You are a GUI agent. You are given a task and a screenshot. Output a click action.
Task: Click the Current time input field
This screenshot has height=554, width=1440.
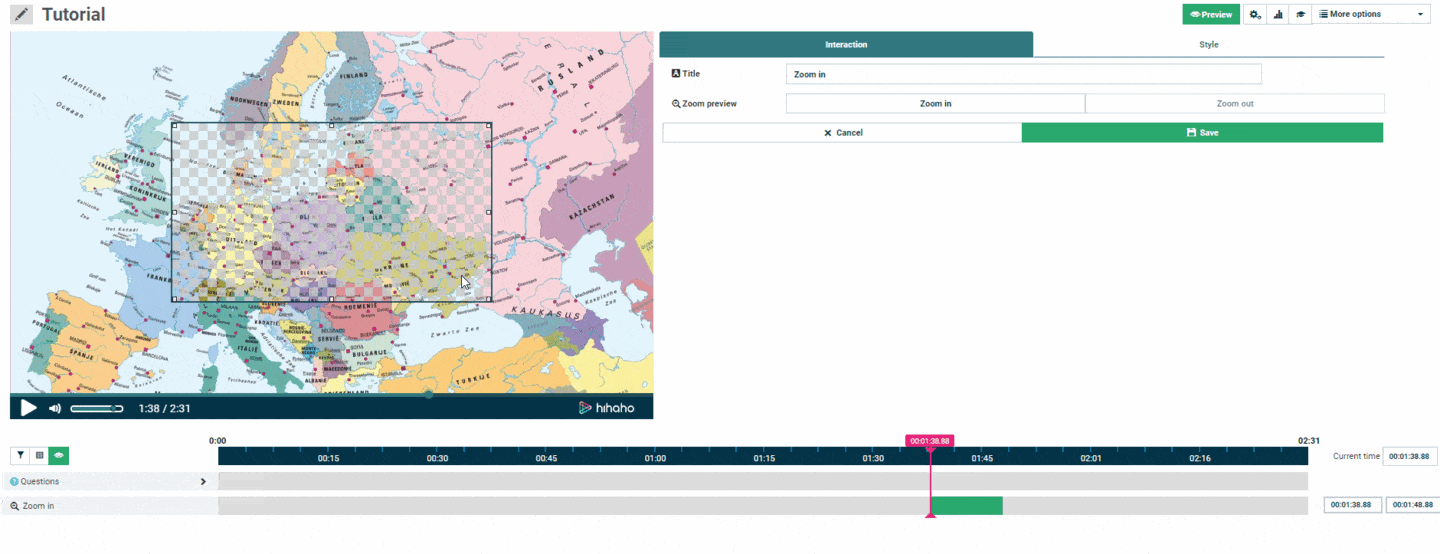pos(1410,456)
